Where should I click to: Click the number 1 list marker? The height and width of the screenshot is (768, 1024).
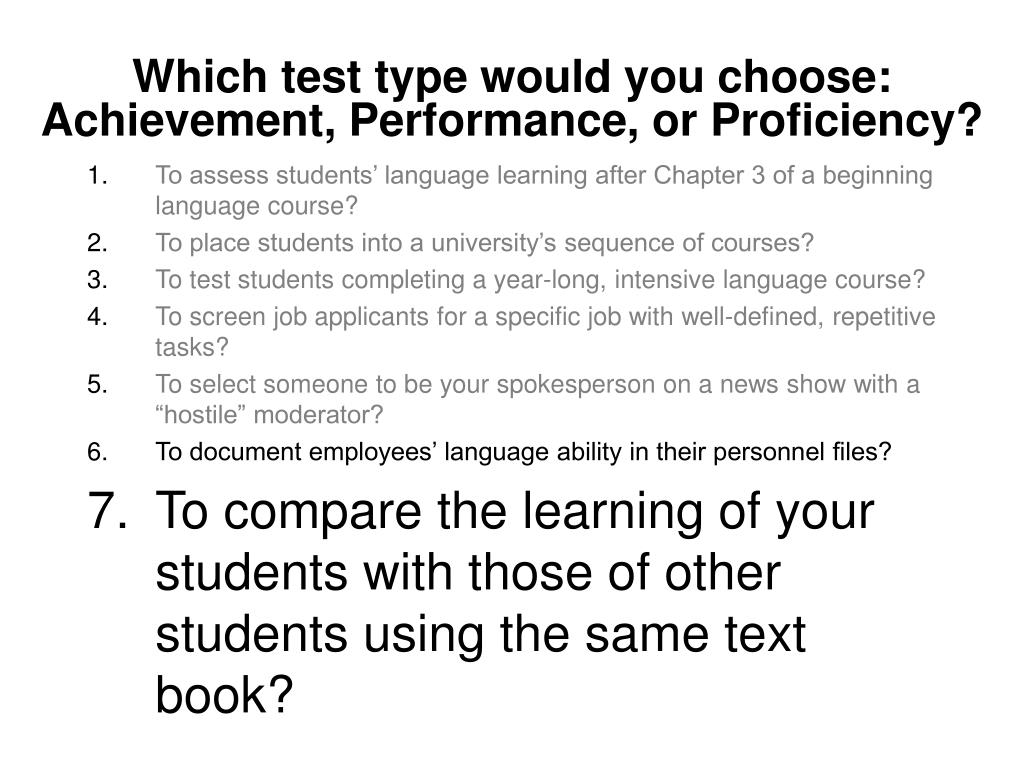coord(97,176)
